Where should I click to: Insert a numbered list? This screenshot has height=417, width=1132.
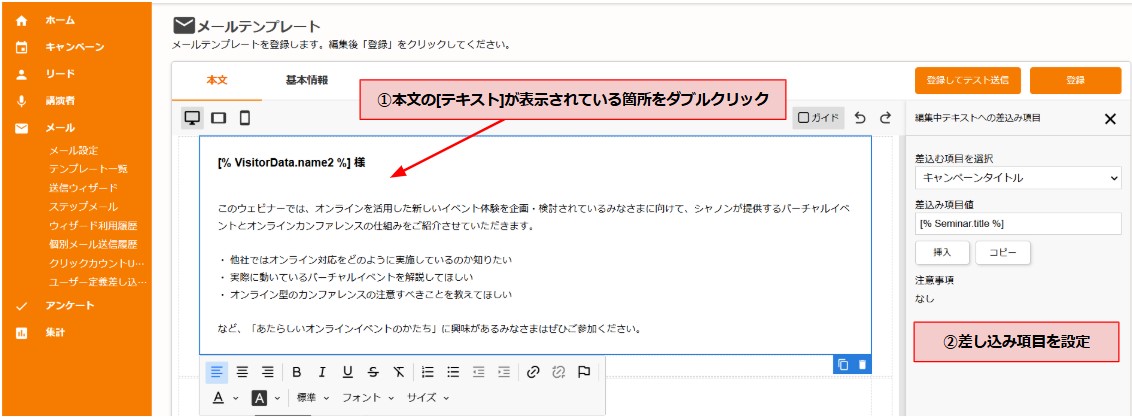(428, 372)
